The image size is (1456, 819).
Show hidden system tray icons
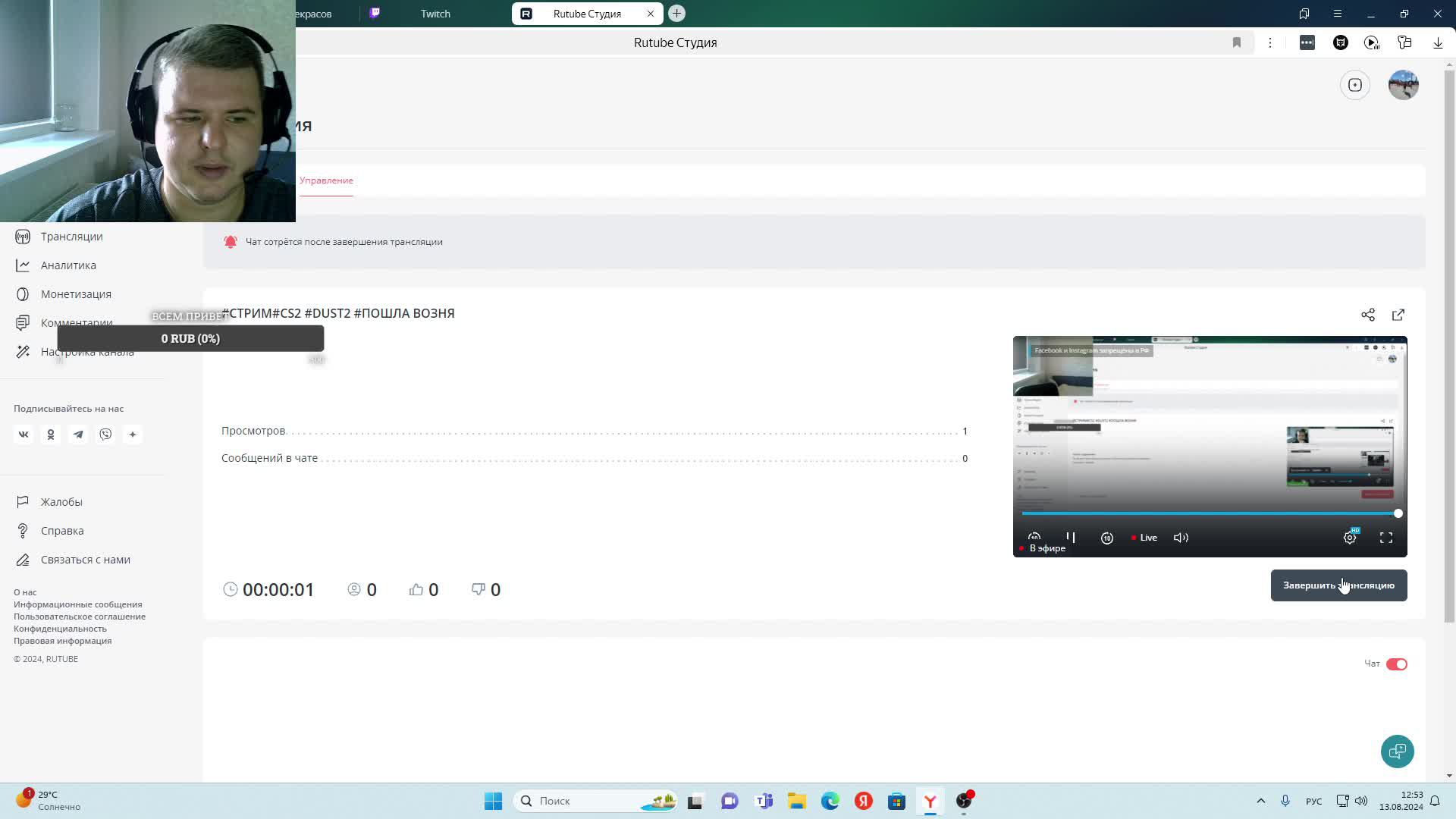click(x=1260, y=801)
